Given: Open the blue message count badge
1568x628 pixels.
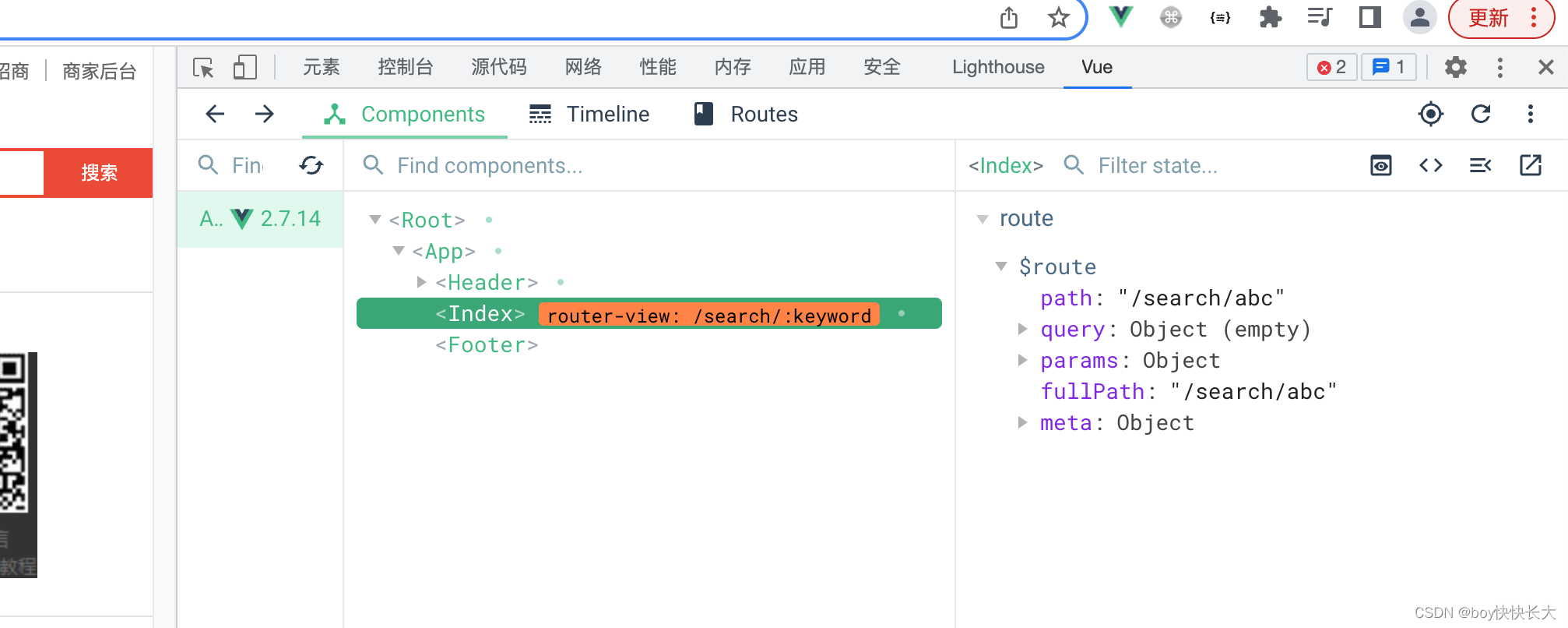Looking at the screenshot, I should 1389,67.
